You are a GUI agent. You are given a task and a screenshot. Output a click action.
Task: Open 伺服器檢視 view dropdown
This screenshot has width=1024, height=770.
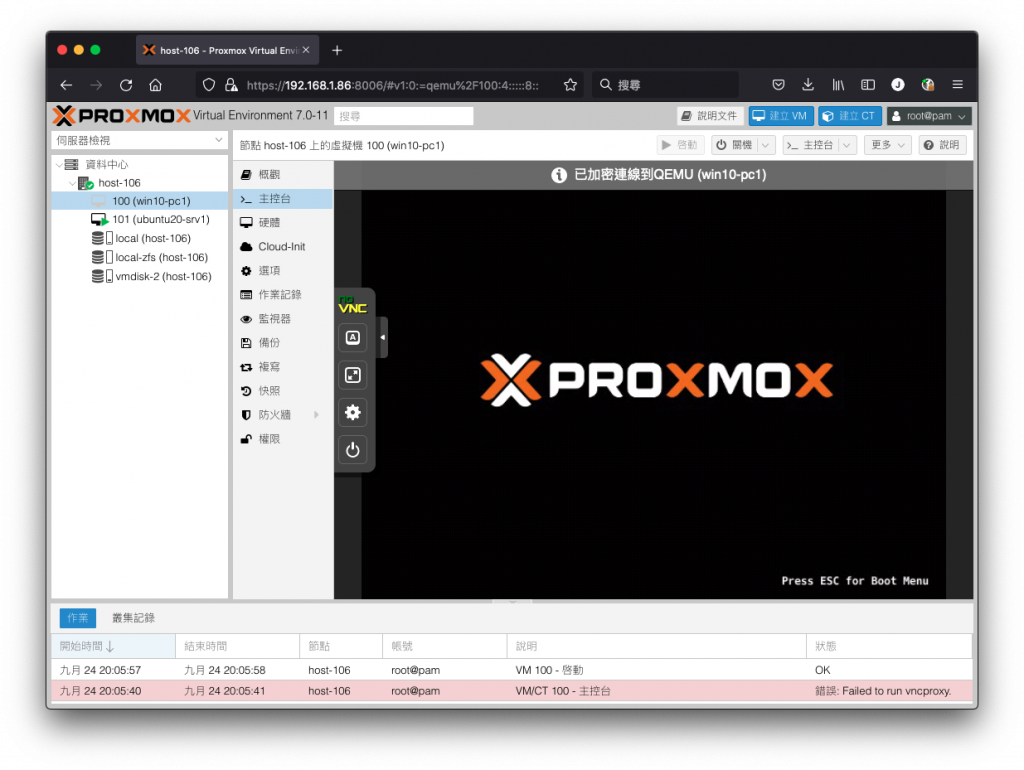(139, 140)
